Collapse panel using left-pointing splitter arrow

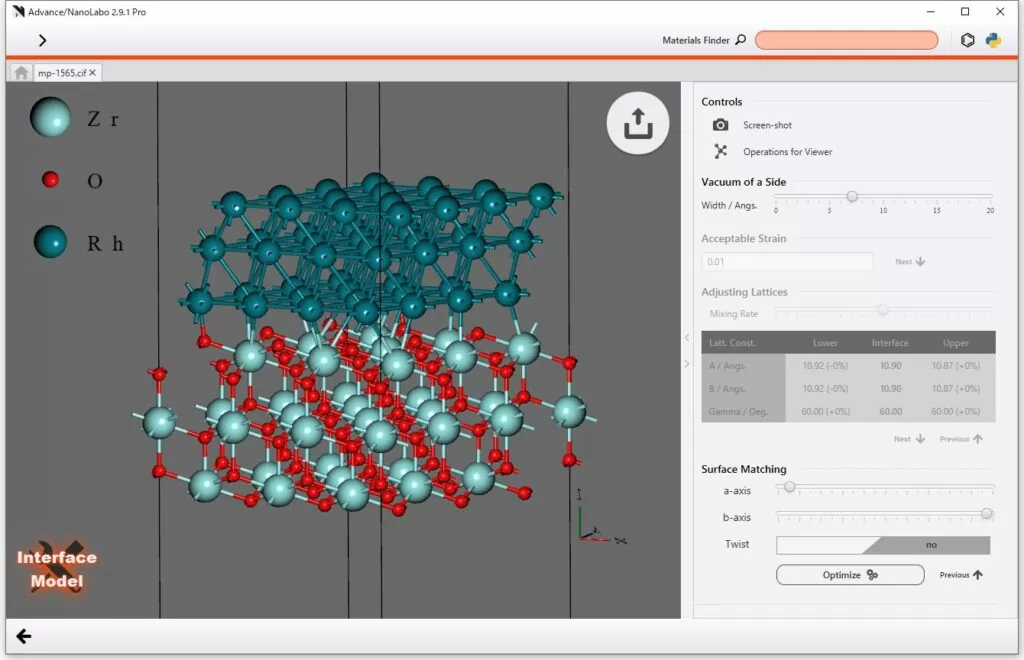pos(687,338)
